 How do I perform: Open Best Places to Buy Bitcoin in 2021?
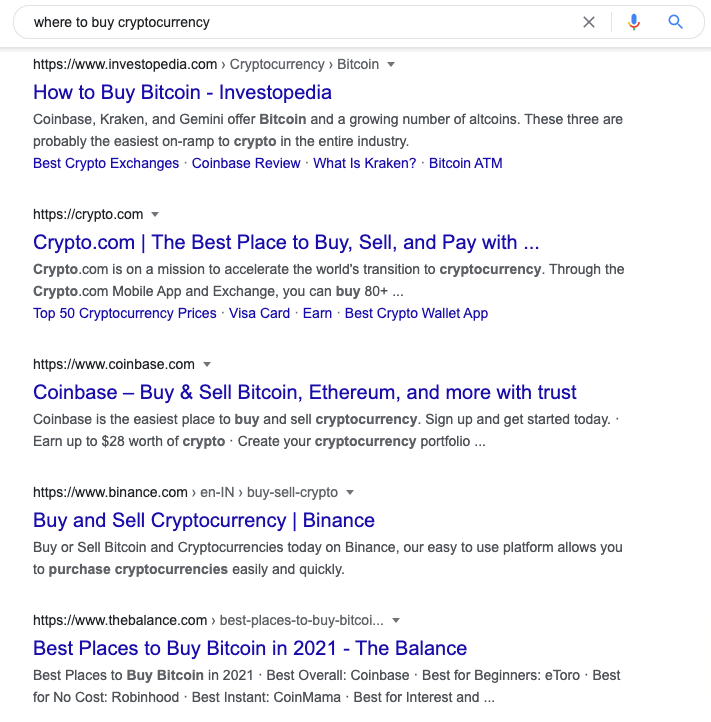250,649
